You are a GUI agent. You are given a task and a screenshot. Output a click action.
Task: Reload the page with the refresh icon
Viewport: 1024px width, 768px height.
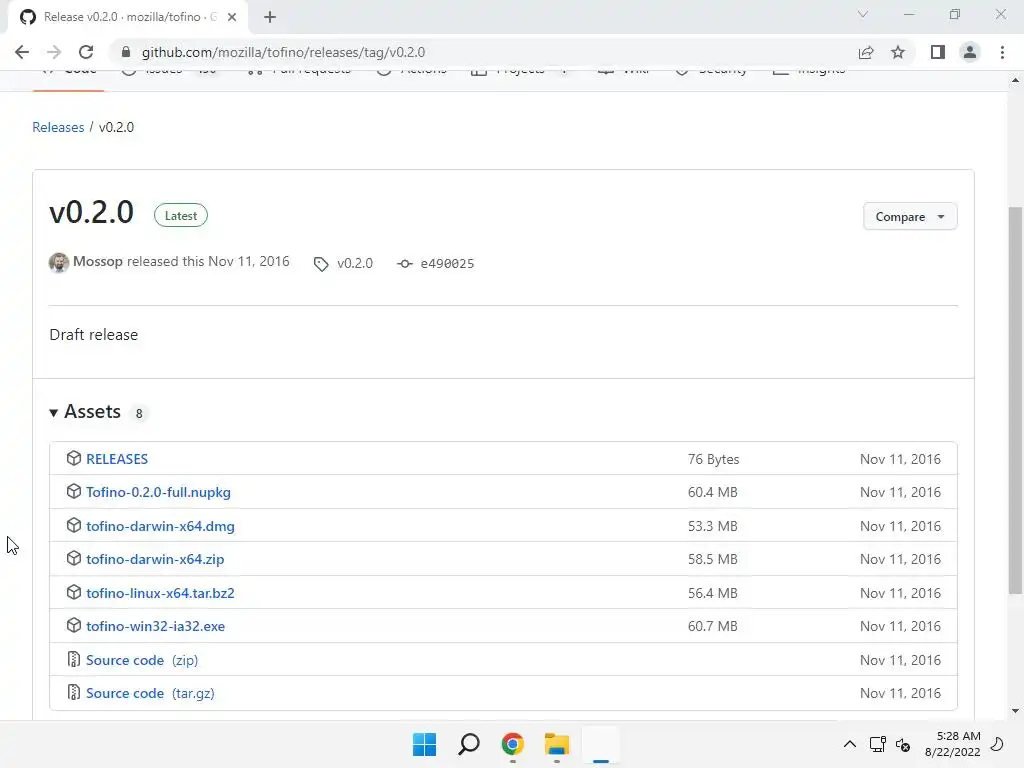(x=86, y=52)
